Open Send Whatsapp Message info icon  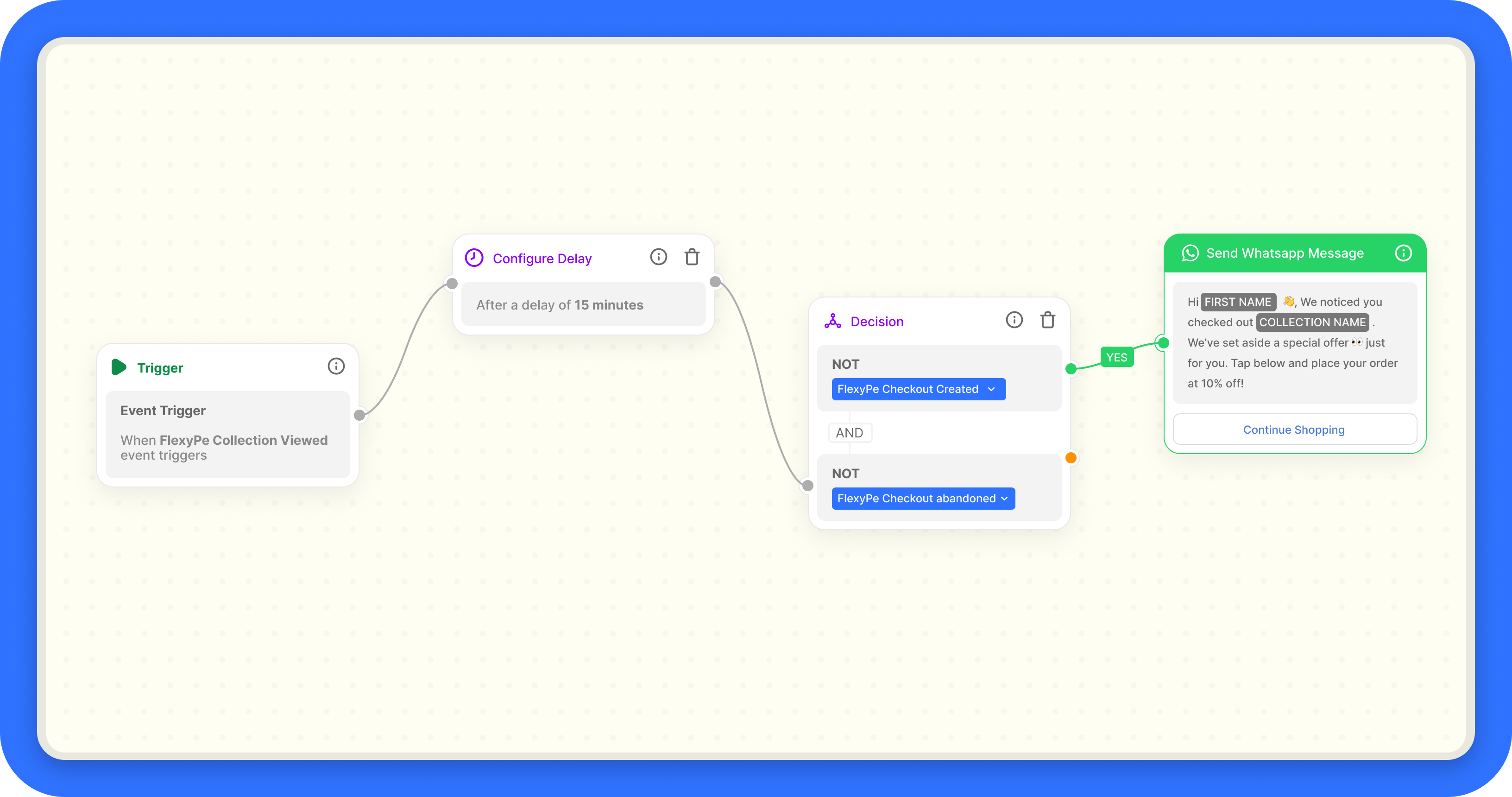click(1403, 253)
